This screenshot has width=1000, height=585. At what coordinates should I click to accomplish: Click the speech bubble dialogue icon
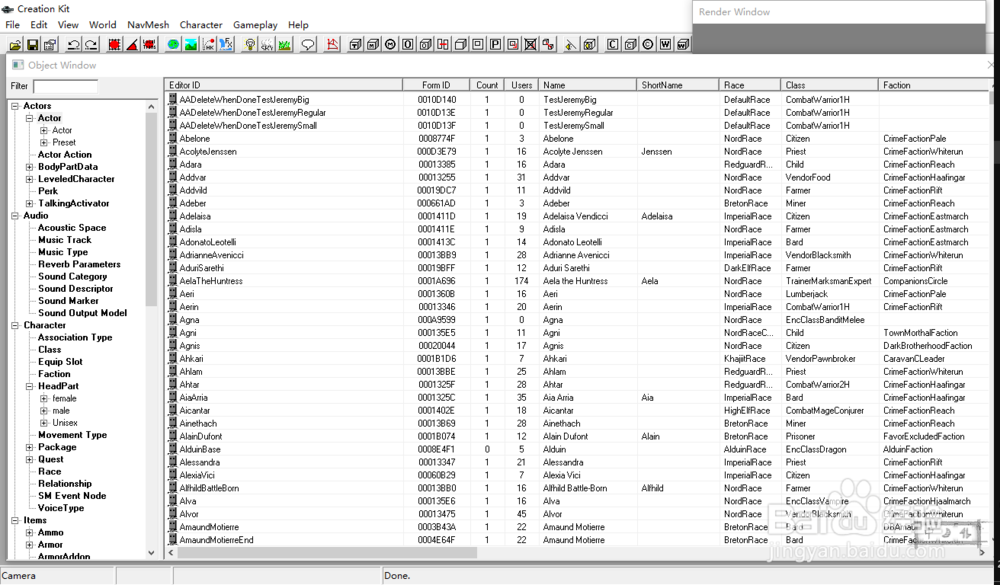click(308, 44)
